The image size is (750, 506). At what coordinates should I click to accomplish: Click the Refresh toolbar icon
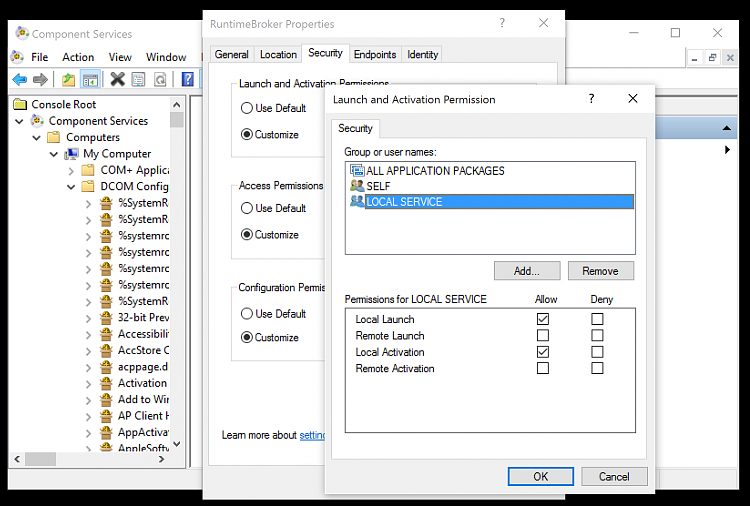tap(160, 79)
